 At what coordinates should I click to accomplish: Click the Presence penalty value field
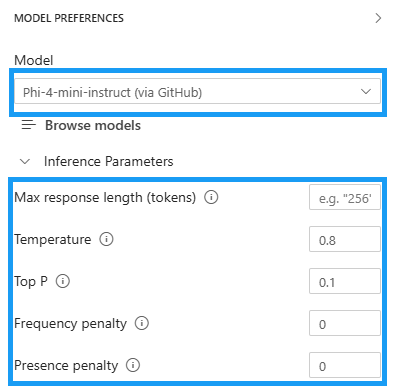[345, 365]
